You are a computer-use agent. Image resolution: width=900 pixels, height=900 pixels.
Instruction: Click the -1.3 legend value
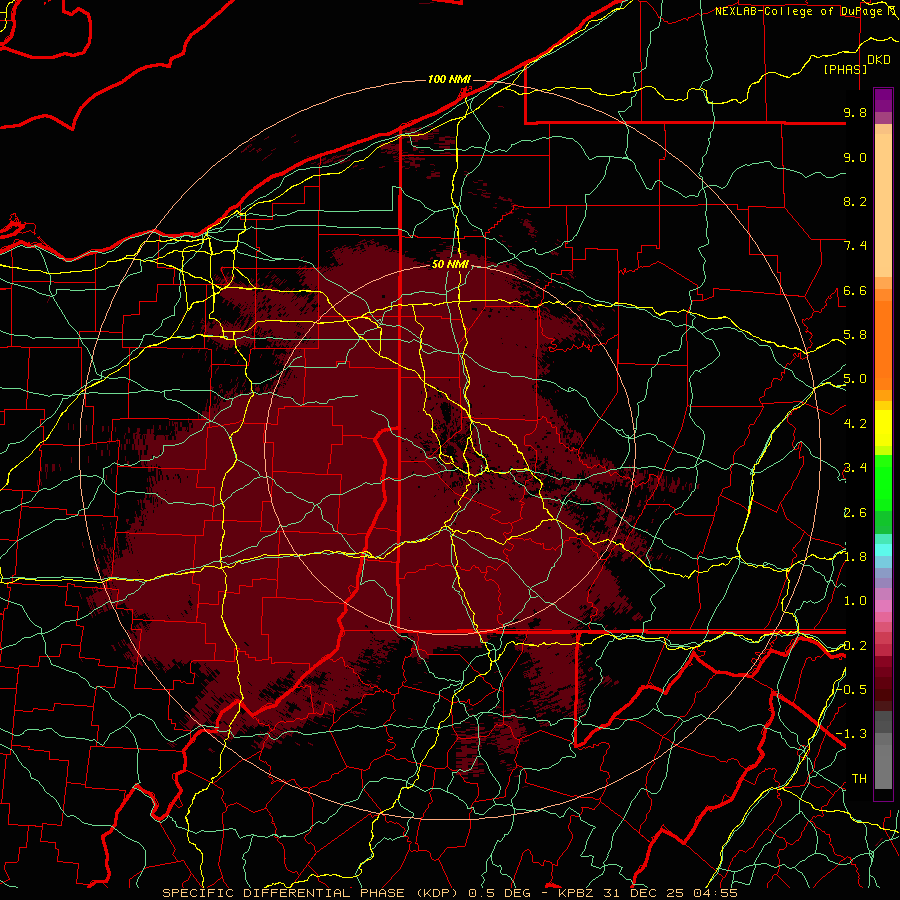click(853, 735)
